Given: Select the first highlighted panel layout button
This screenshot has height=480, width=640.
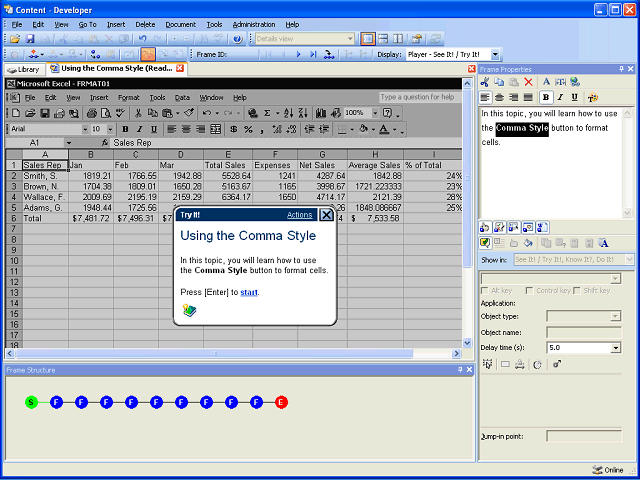Looking at the screenshot, I should 368,39.
